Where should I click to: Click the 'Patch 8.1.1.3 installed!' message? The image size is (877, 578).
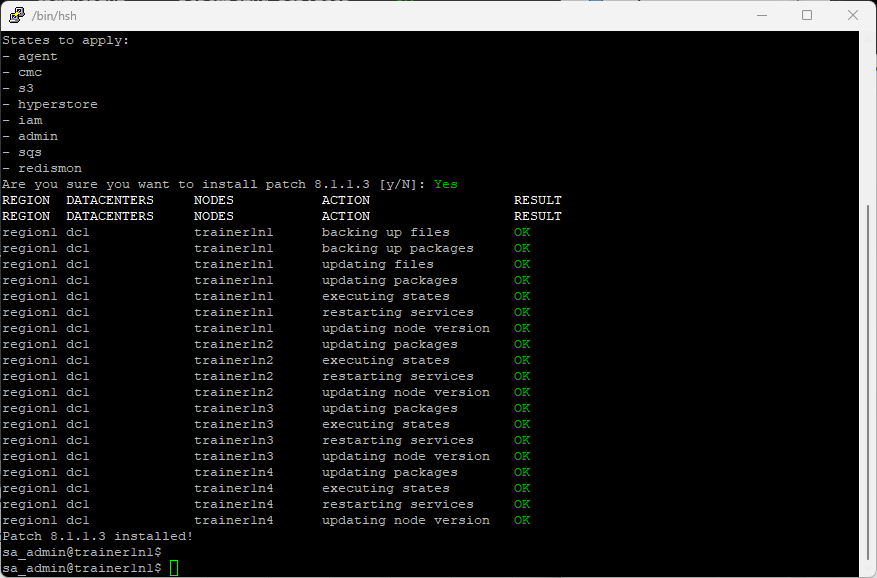pyautogui.click(x=97, y=537)
